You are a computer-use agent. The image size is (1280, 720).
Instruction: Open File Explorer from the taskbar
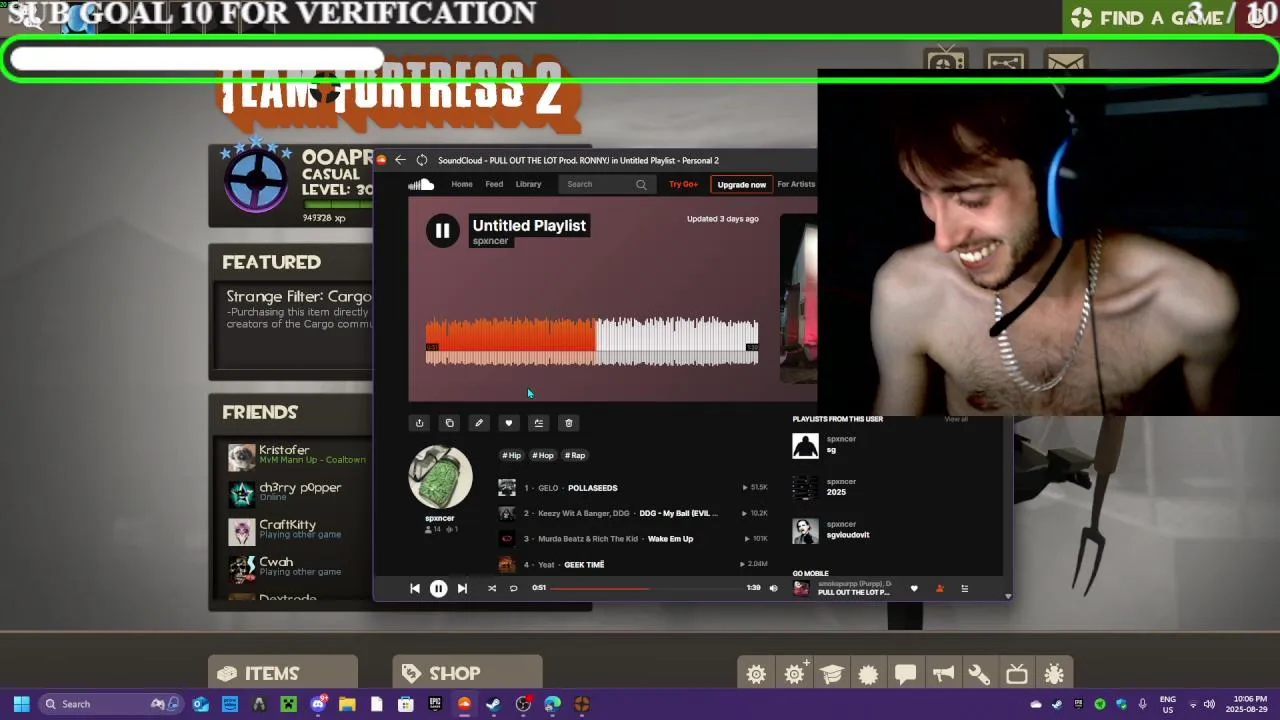pyautogui.click(x=347, y=704)
